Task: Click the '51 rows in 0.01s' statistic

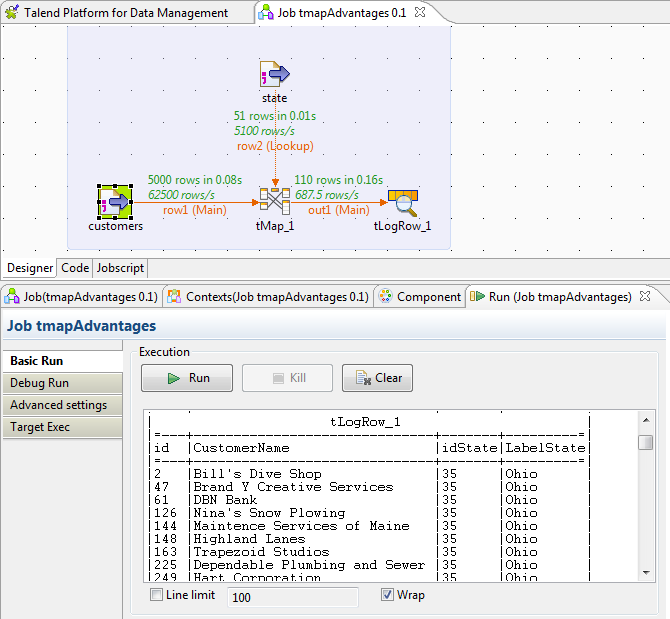Action: point(275,116)
